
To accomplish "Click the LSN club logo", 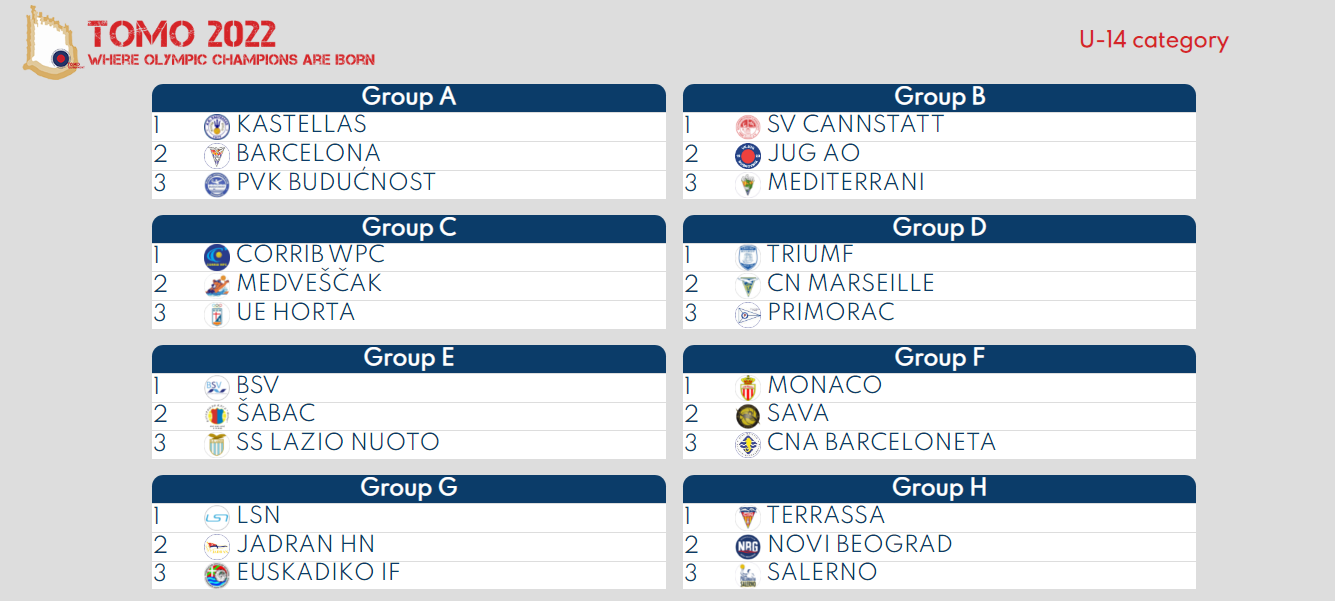I will click(x=217, y=517).
